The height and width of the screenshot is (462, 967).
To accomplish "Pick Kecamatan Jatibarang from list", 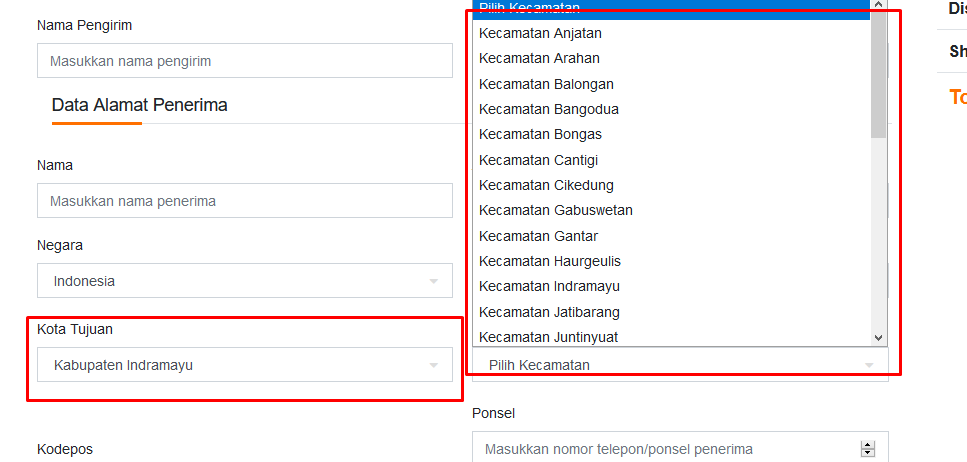I will (x=549, y=312).
